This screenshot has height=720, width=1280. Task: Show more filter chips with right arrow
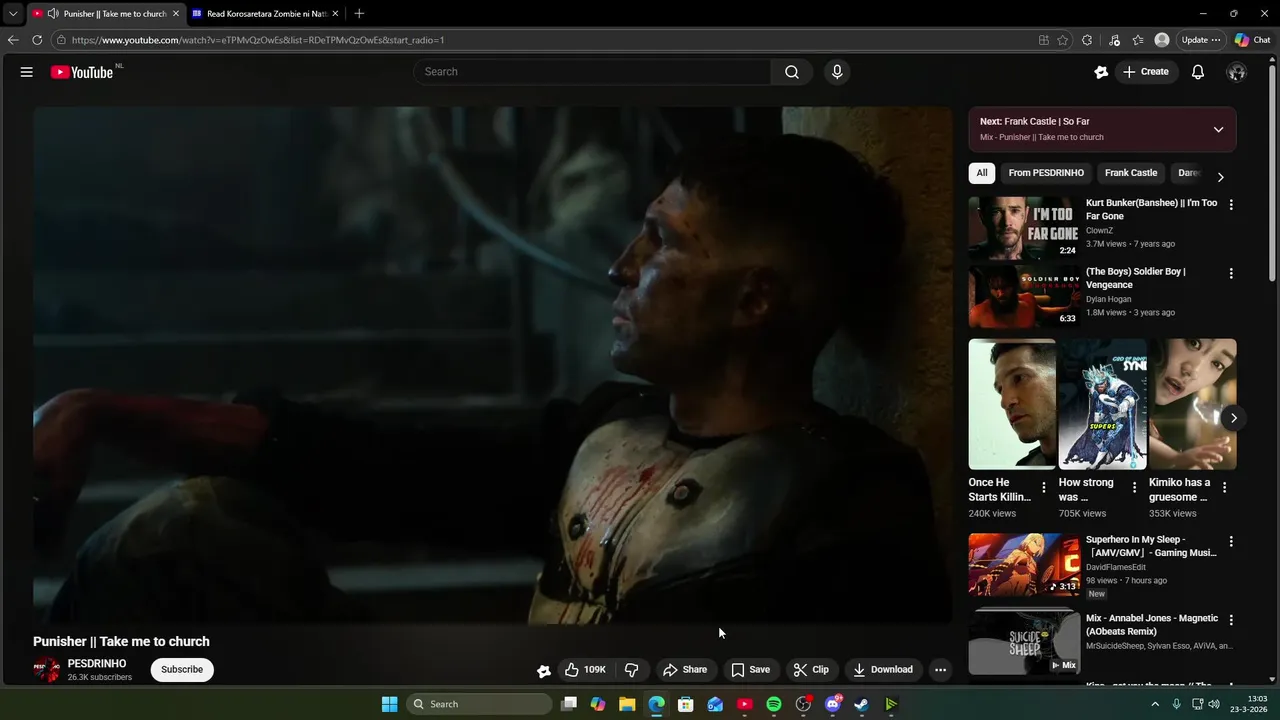tap(1220, 177)
